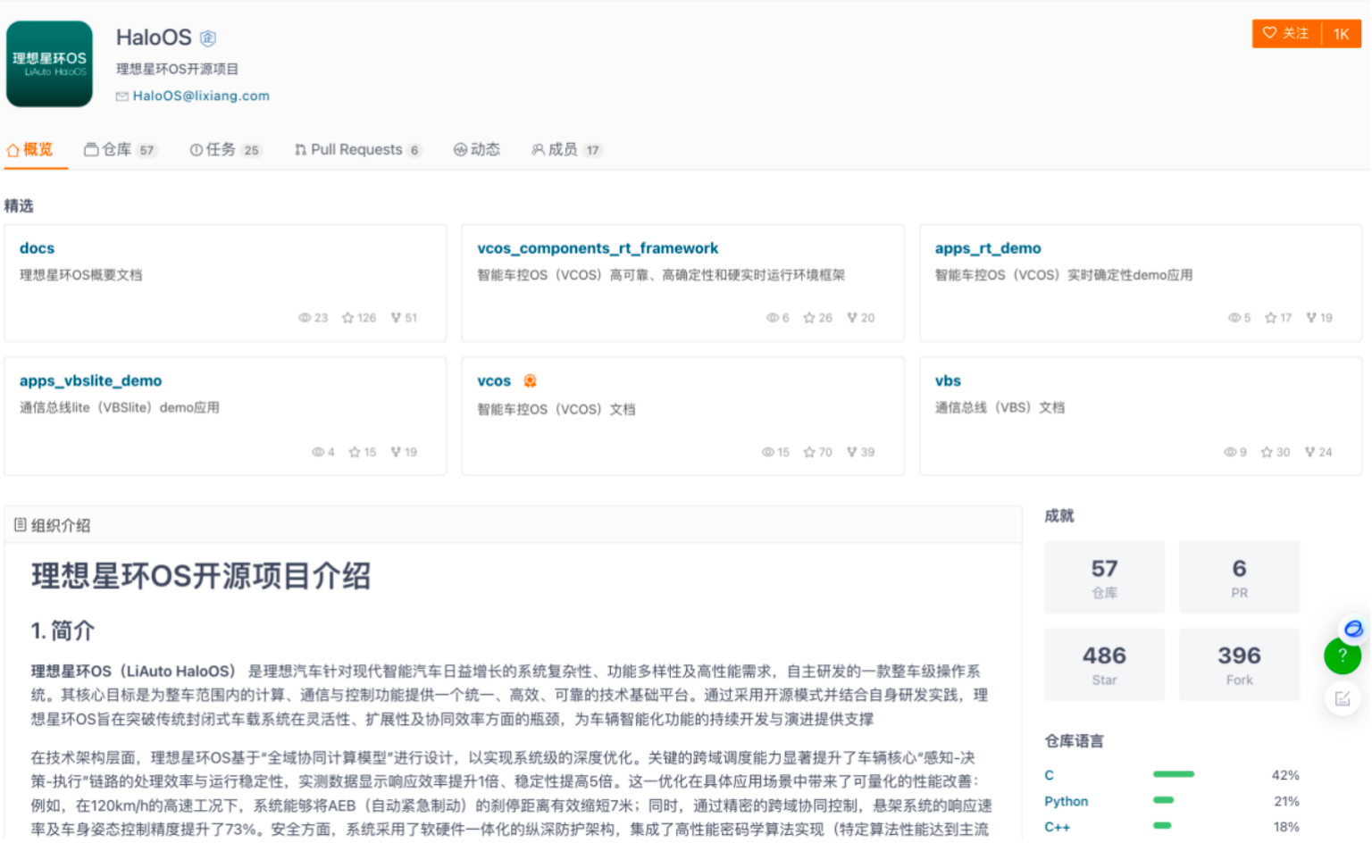Click the 组织介绍 document icon
This screenshot has height=868, width=1372.
(x=20, y=525)
